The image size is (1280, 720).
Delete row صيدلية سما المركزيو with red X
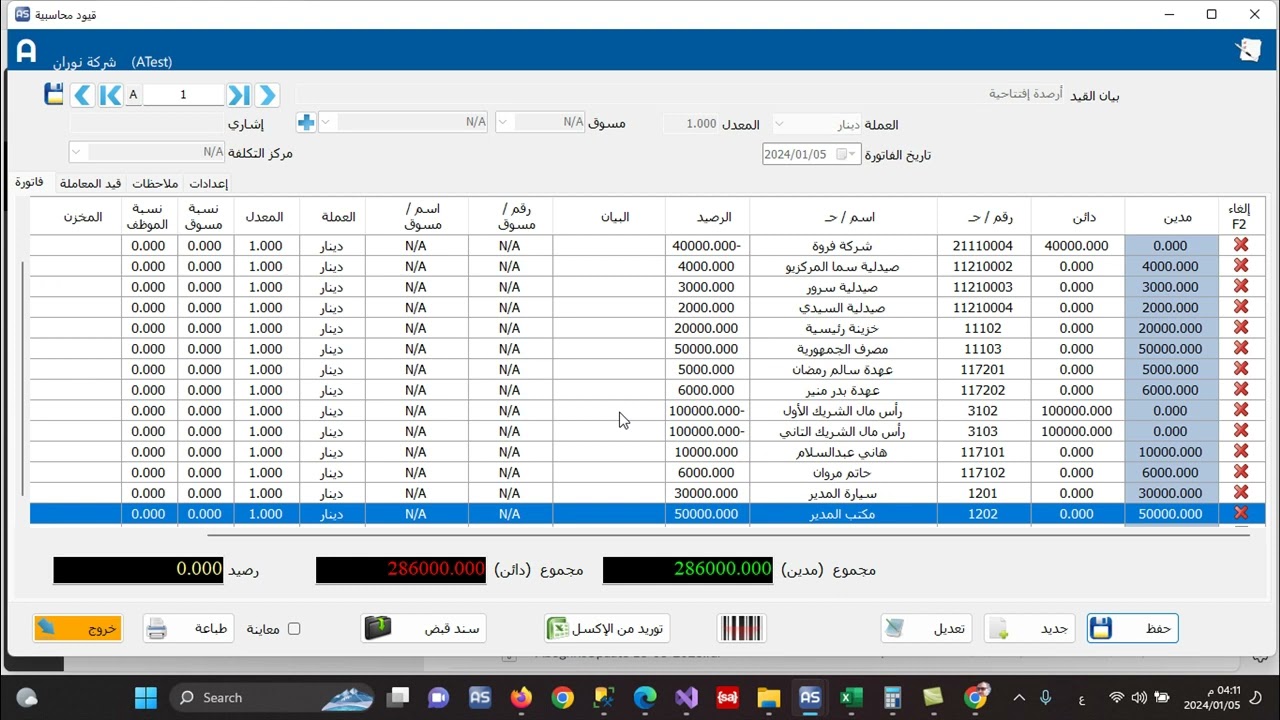click(x=1241, y=266)
